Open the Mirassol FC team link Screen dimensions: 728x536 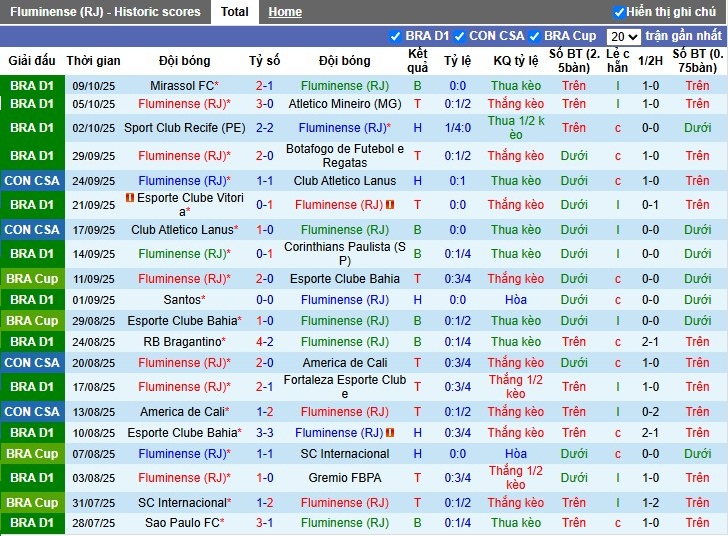[182, 86]
